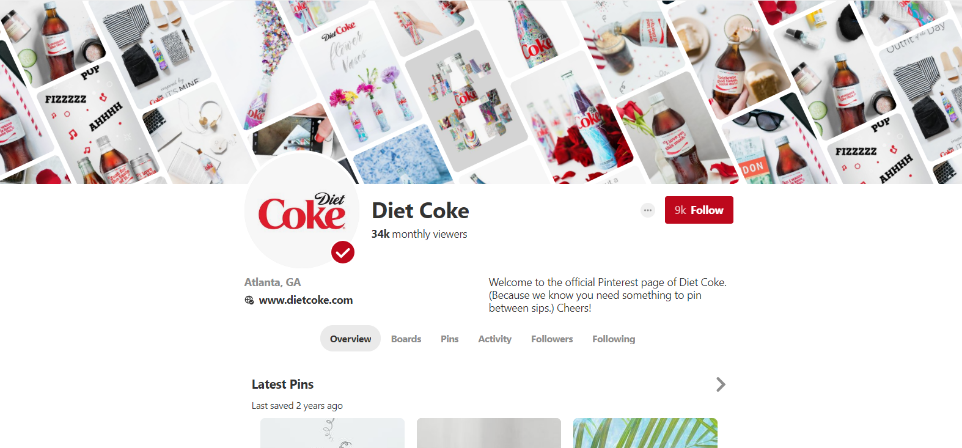Open the Activity tab
The image size is (962, 448).
pyautogui.click(x=494, y=339)
